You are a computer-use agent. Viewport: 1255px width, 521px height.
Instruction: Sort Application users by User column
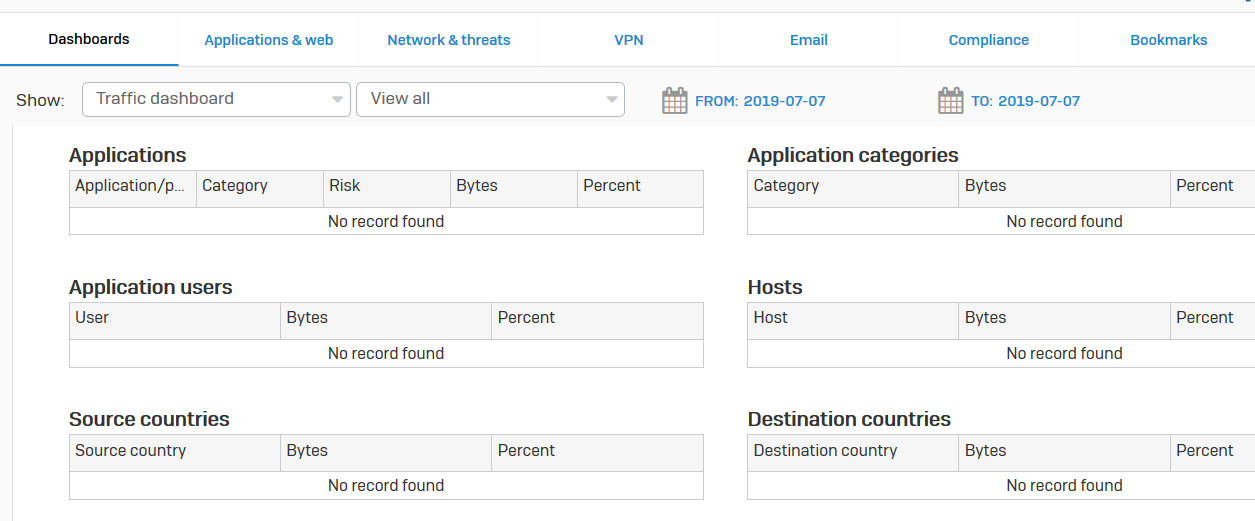[x=92, y=318]
